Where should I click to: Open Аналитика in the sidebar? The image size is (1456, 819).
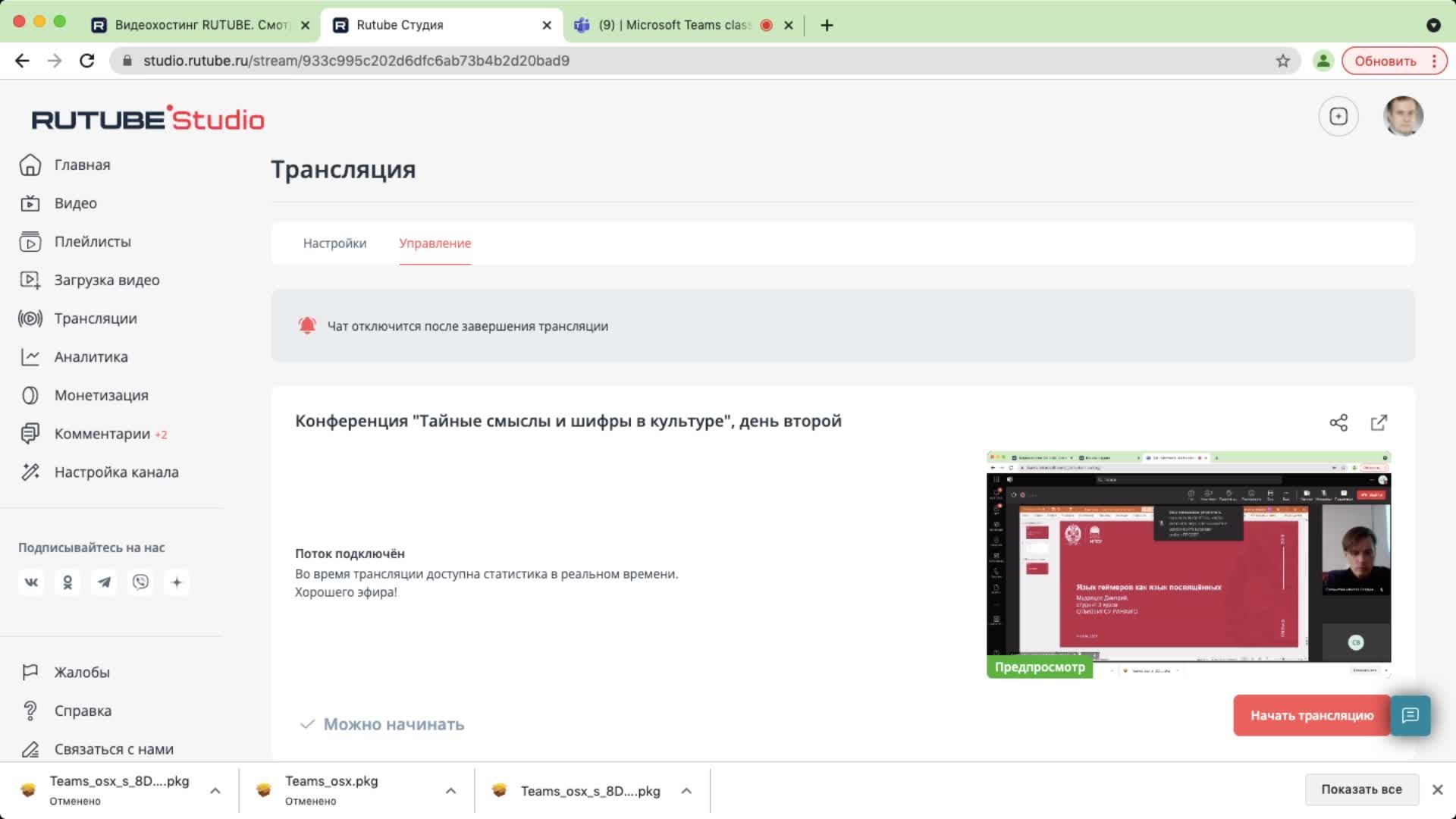coord(91,357)
